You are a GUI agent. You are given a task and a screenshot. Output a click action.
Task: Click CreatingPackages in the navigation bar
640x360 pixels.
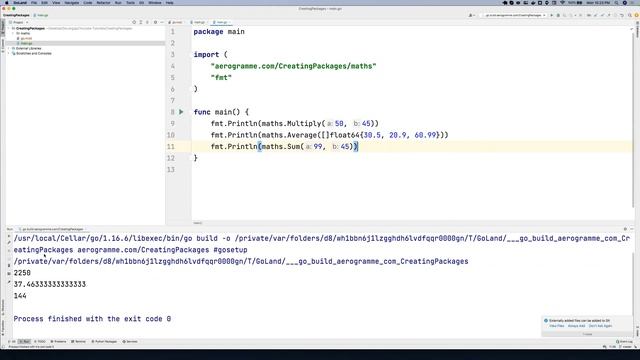pyautogui.click(x=16, y=15)
